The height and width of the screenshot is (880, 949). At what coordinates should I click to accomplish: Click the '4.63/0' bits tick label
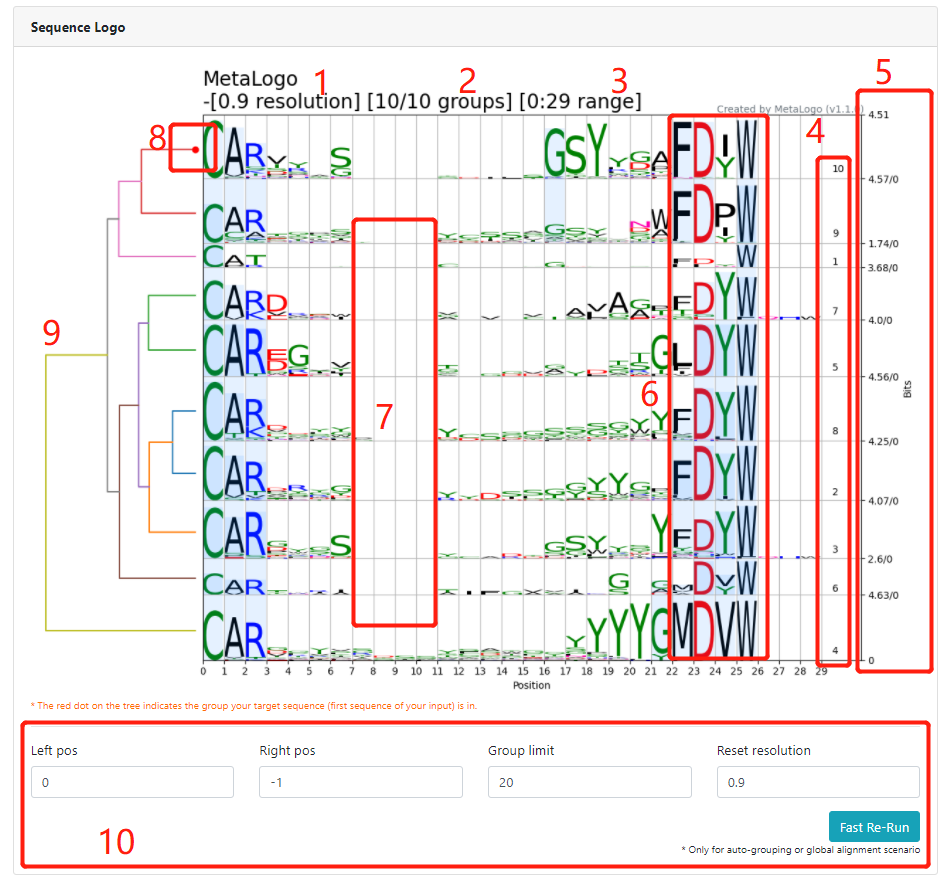pyautogui.click(x=883, y=596)
